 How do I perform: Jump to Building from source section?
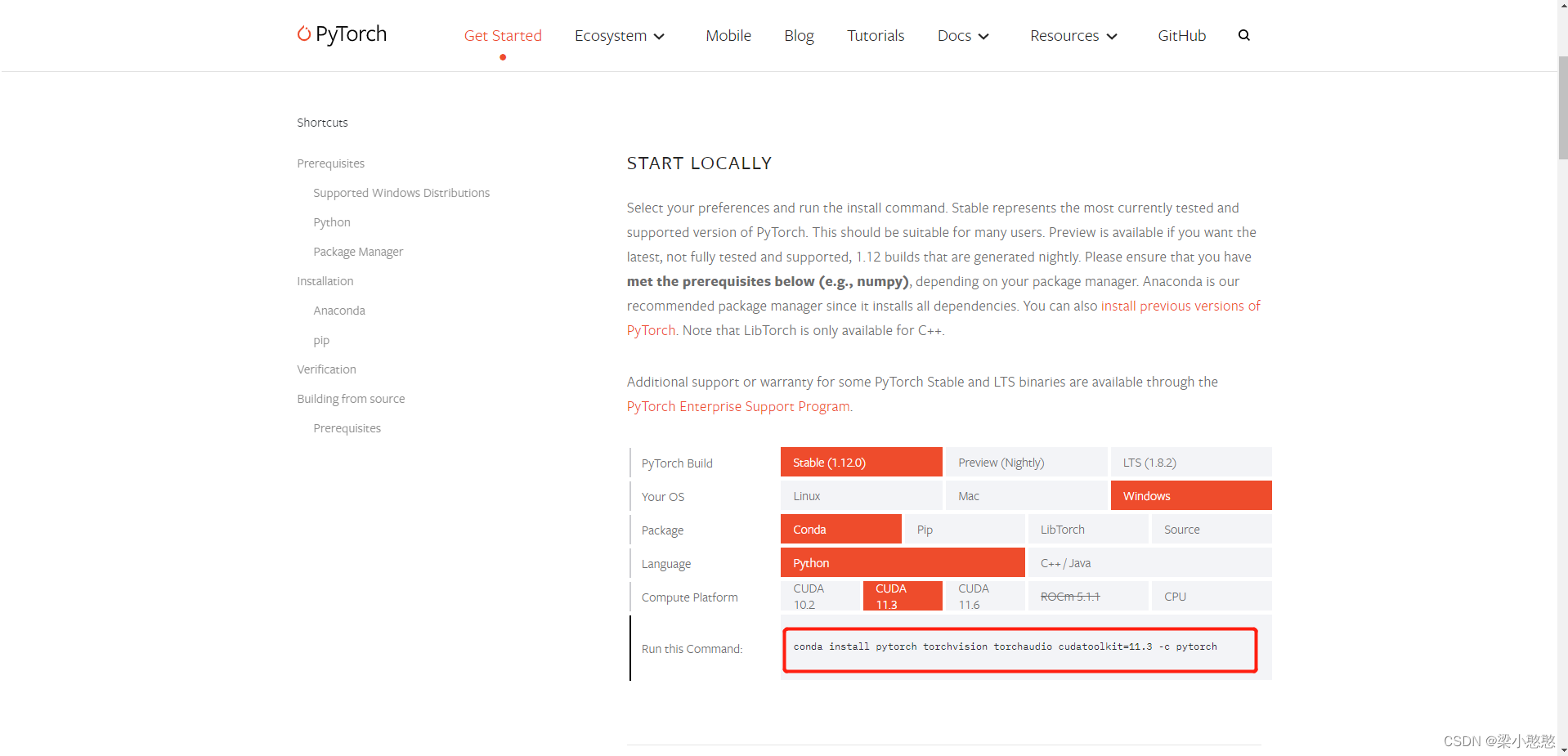(351, 399)
